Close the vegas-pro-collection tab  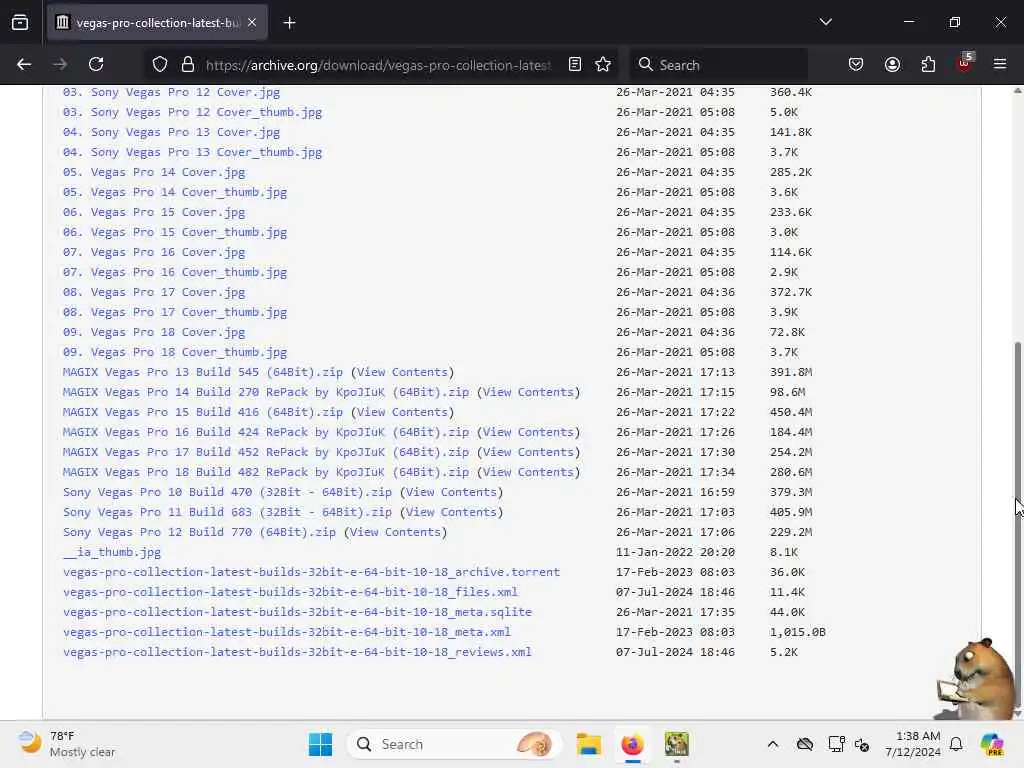coord(252,23)
